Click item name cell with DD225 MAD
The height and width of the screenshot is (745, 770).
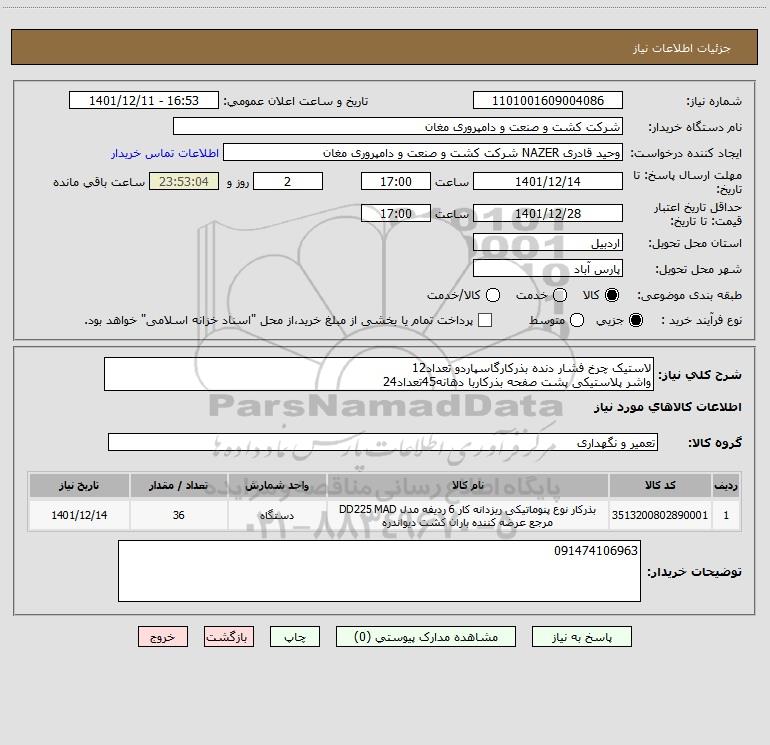click(x=468, y=515)
